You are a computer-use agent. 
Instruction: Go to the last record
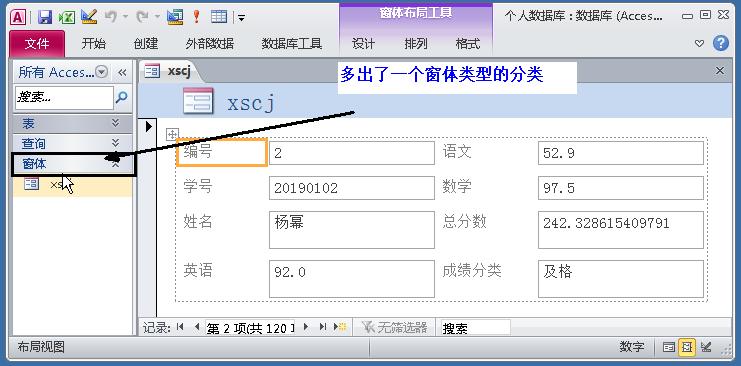pos(323,327)
